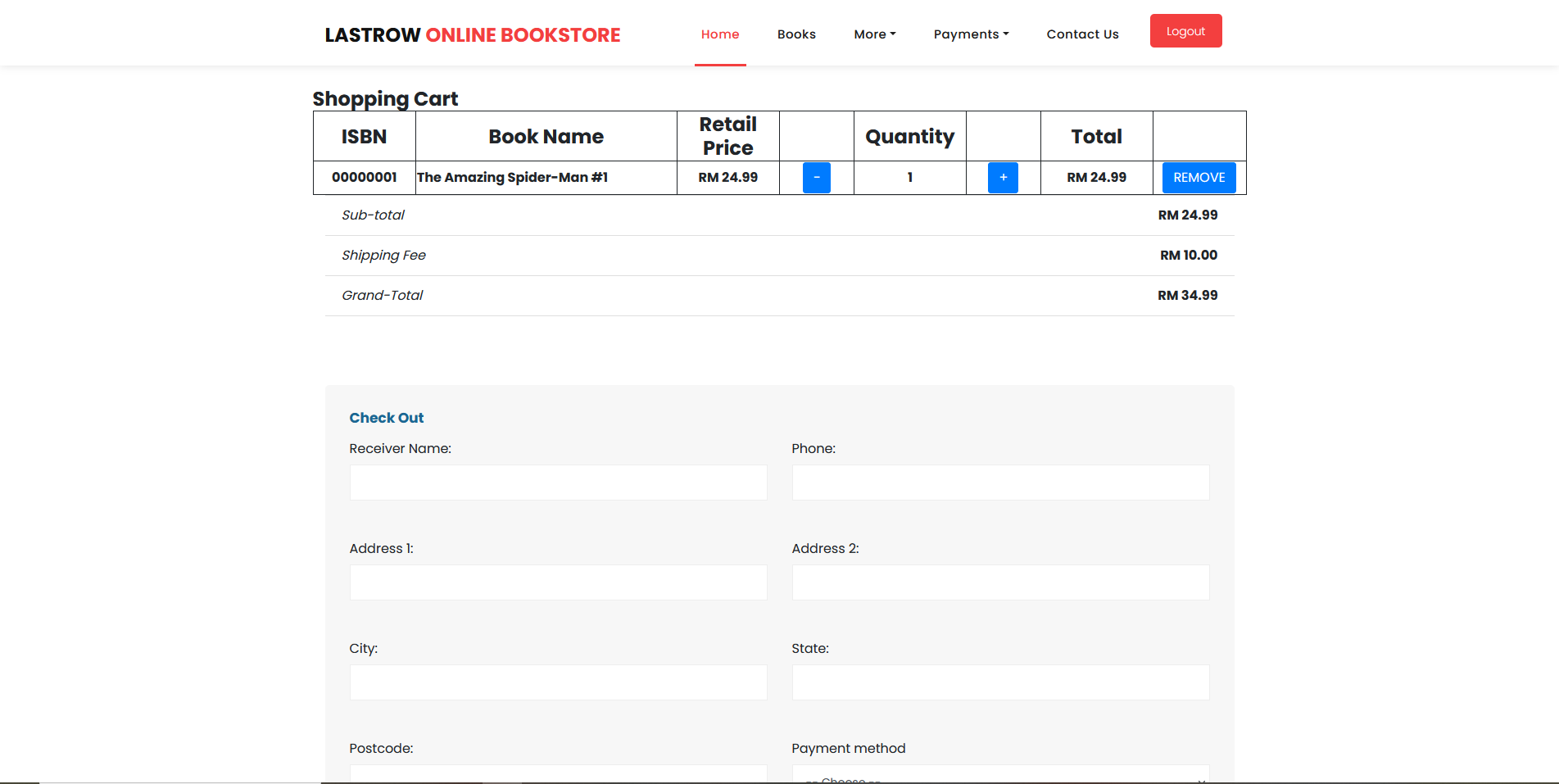Image resolution: width=1559 pixels, height=784 pixels.
Task: Click the Quantity value cell showing 1
Action: tap(909, 177)
